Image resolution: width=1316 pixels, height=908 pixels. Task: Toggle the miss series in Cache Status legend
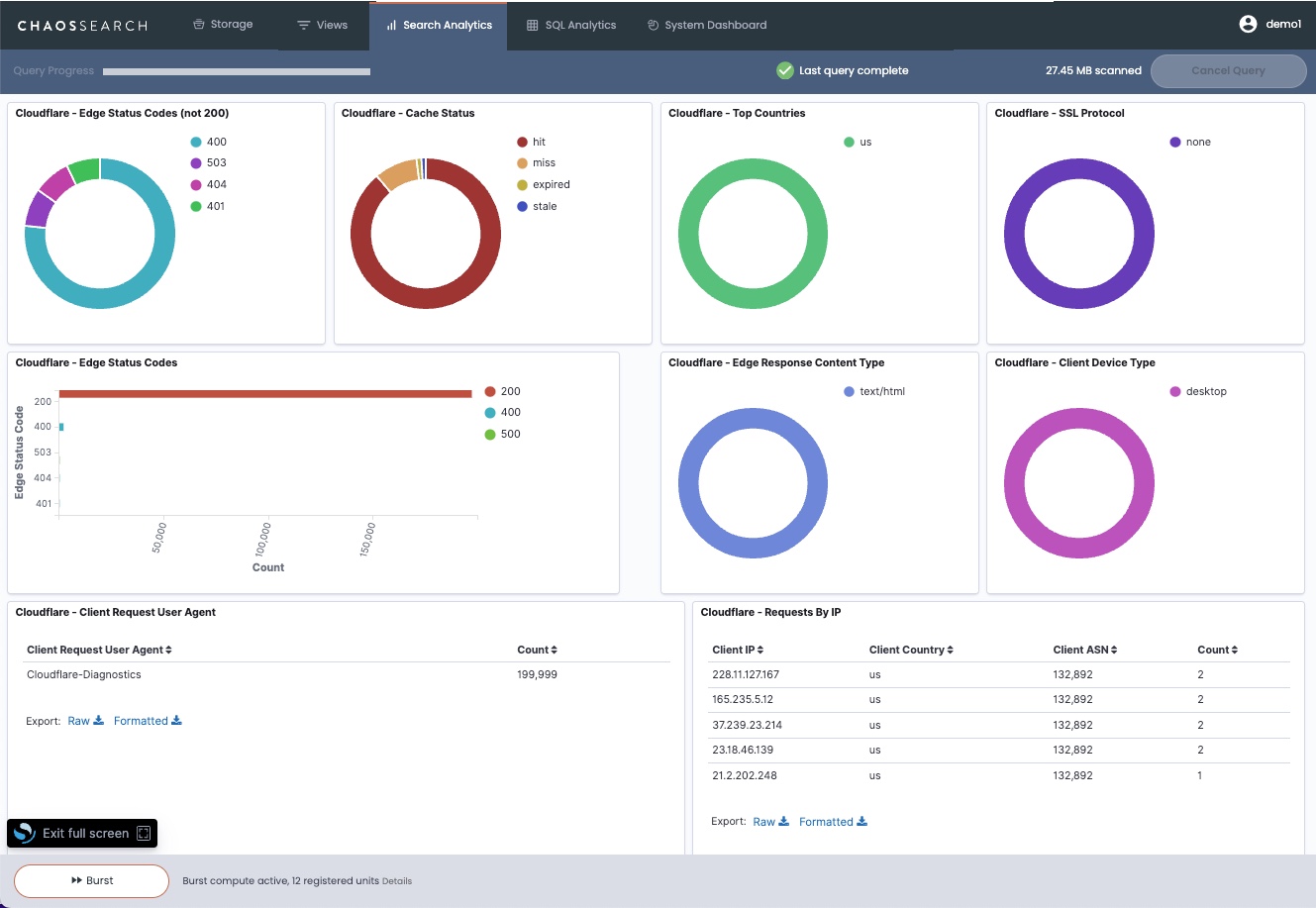click(544, 163)
